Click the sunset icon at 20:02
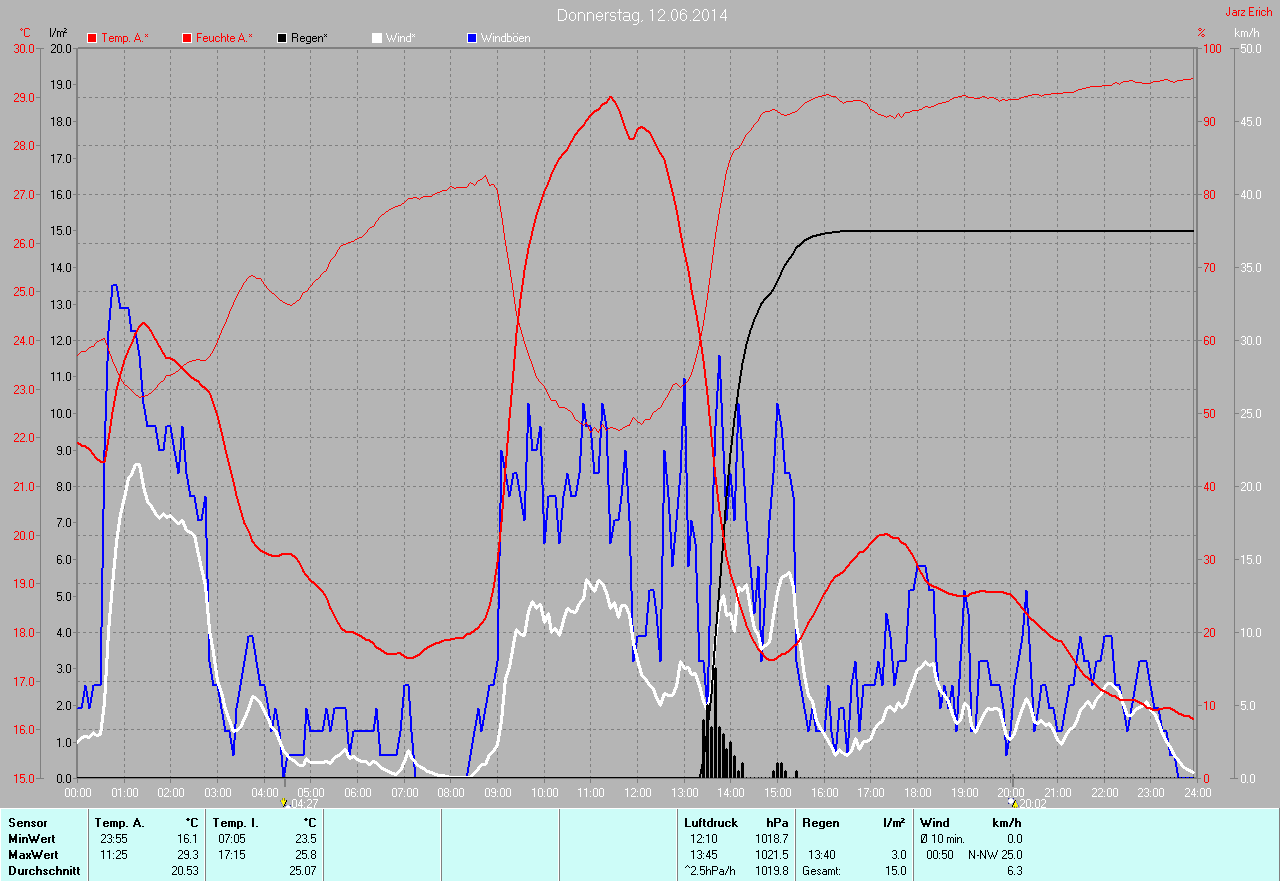 click(x=1014, y=802)
